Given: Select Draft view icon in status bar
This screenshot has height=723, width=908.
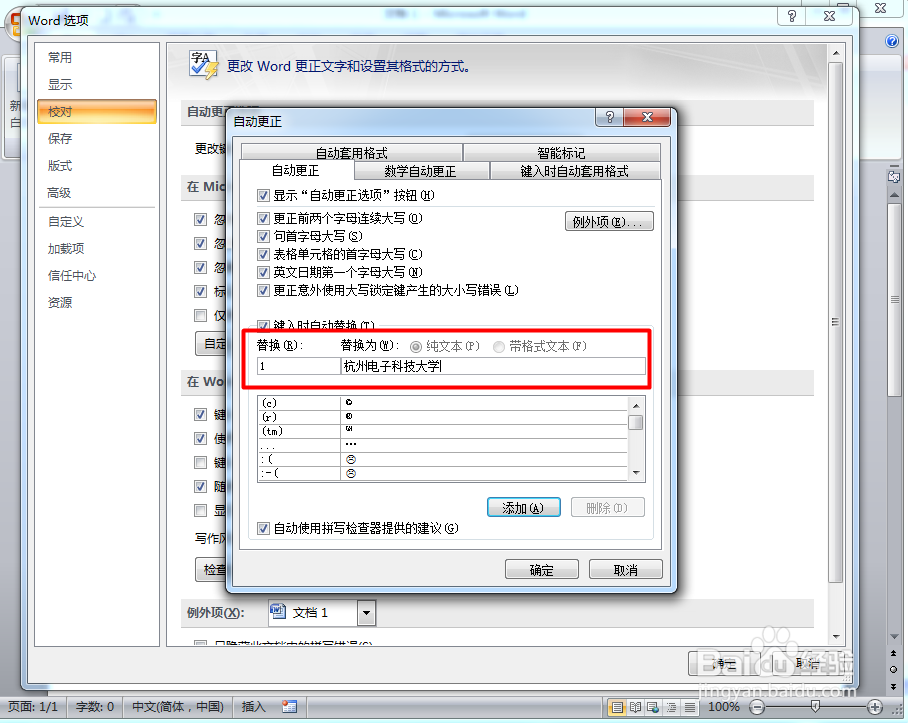Looking at the screenshot, I should pyautogui.click(x=690, y=707).
